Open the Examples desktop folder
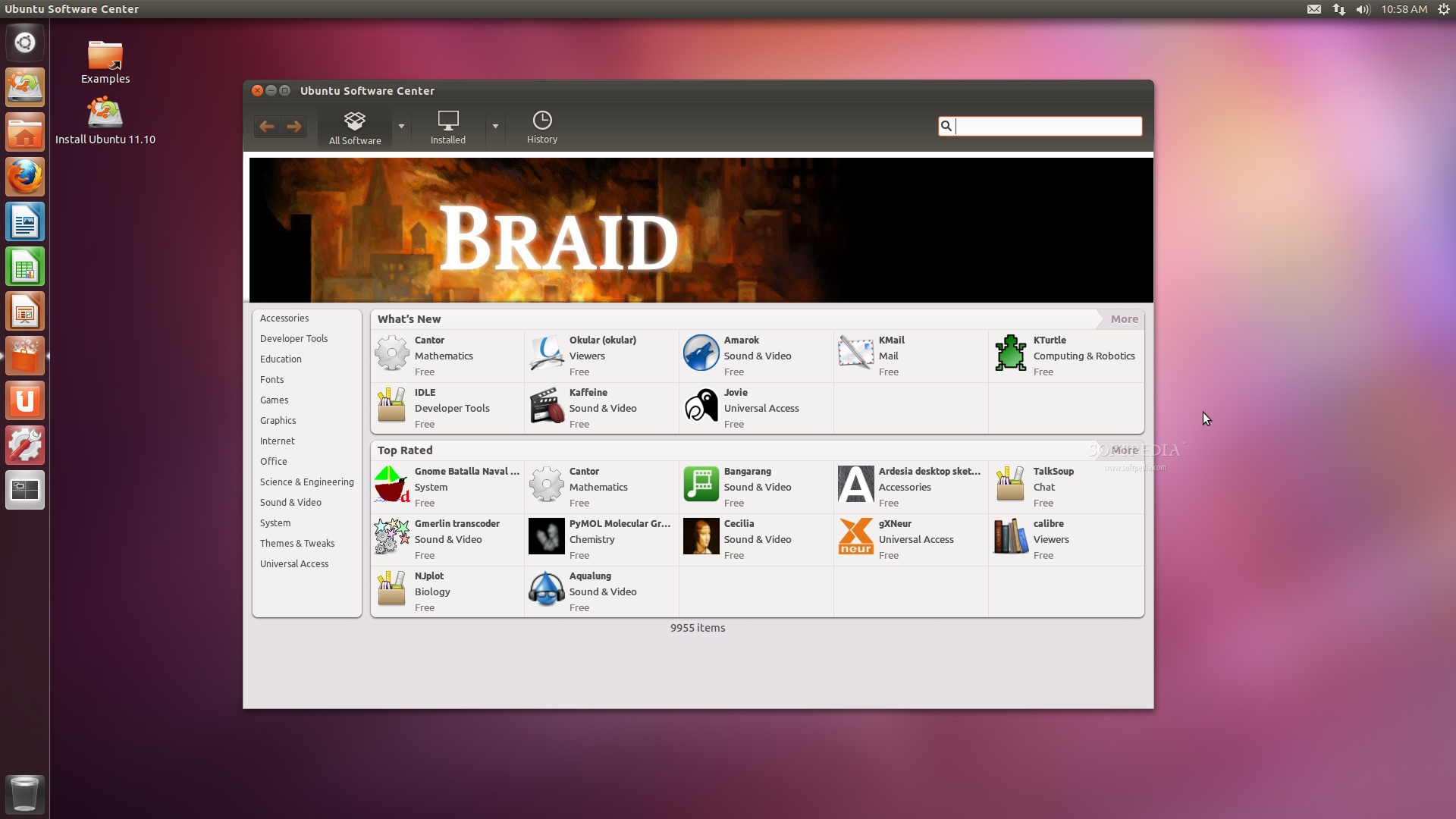Image resolution: width=1456 pixels, height=819 pixels. (x=105, y=62)
